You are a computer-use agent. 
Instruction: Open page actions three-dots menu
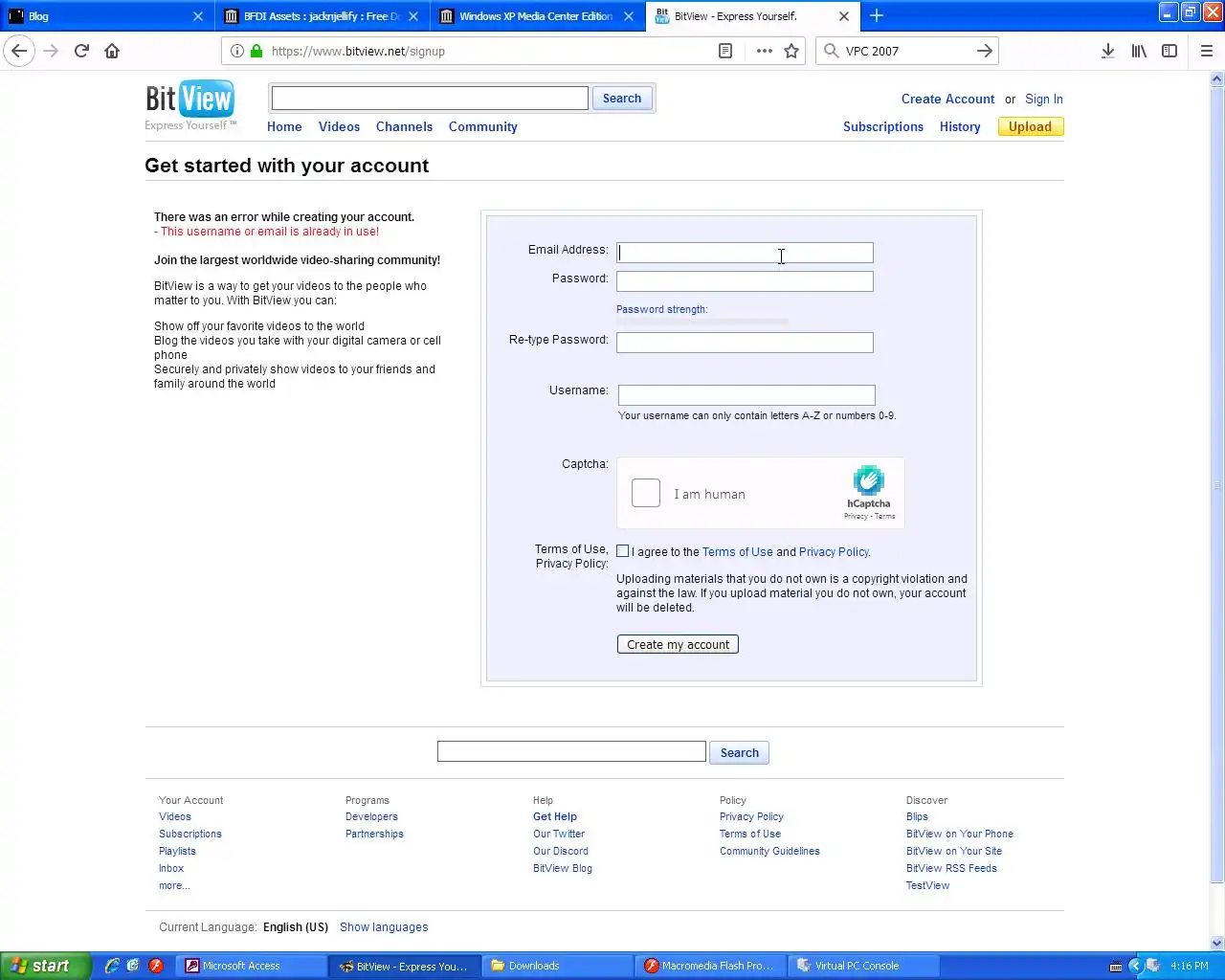click(764, 51)
